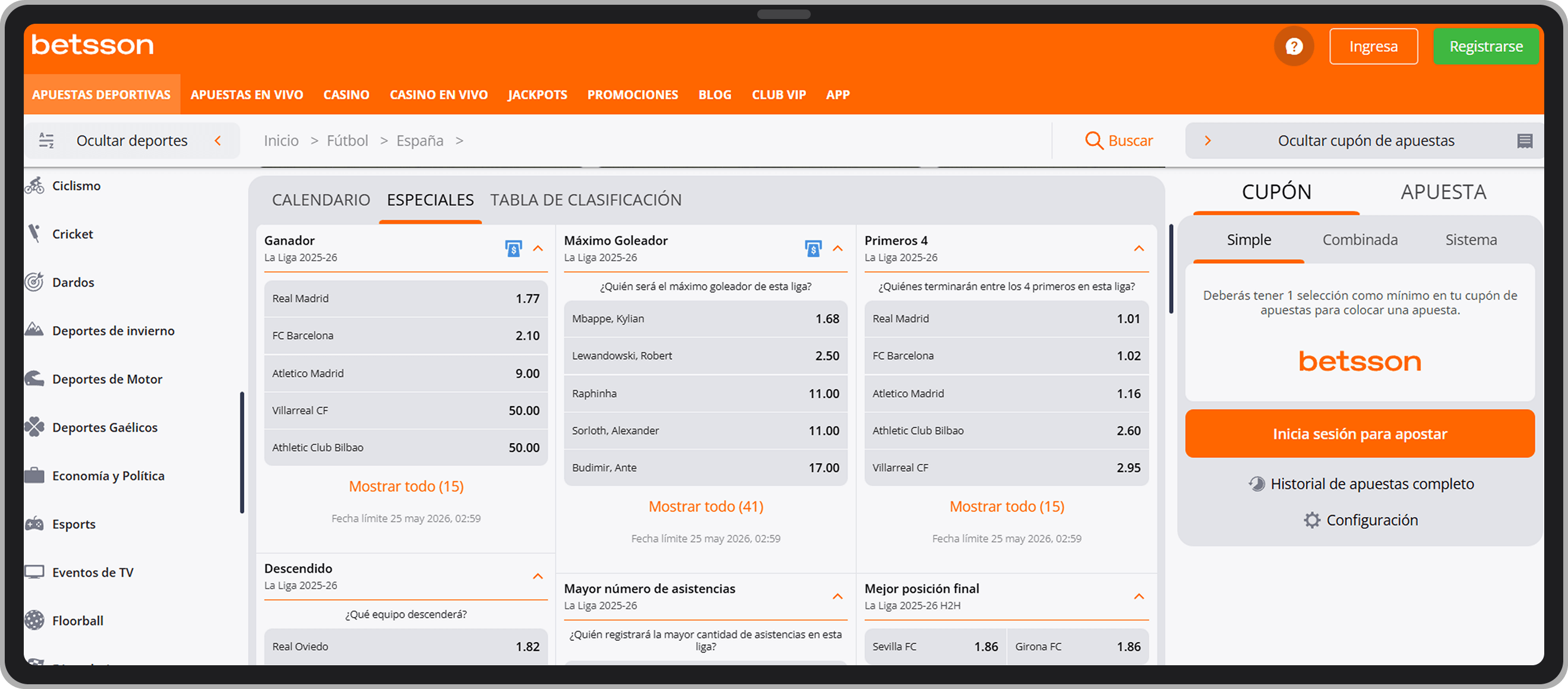1568x689 pixels.
Task: Open CASINO EN VIVO section
Action: point(439,94)
